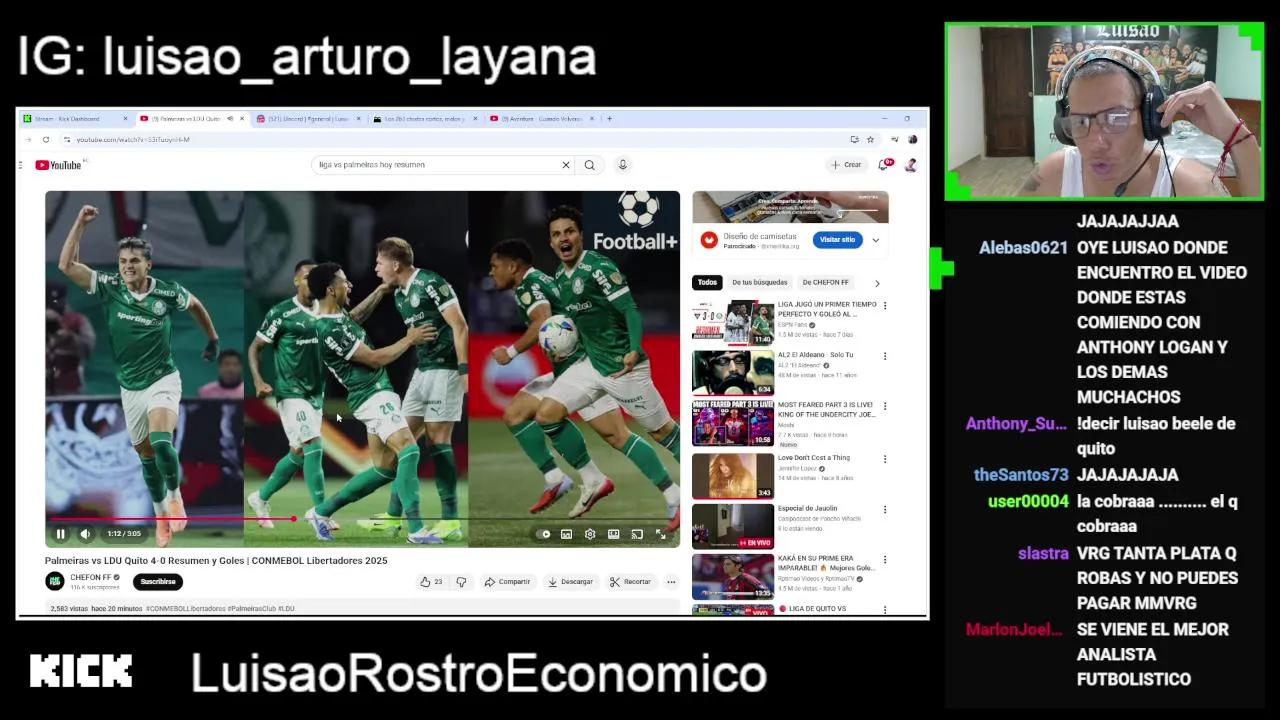Download the video with Descargar
The width and height of the screenshot is (1280, 720).
570,581
